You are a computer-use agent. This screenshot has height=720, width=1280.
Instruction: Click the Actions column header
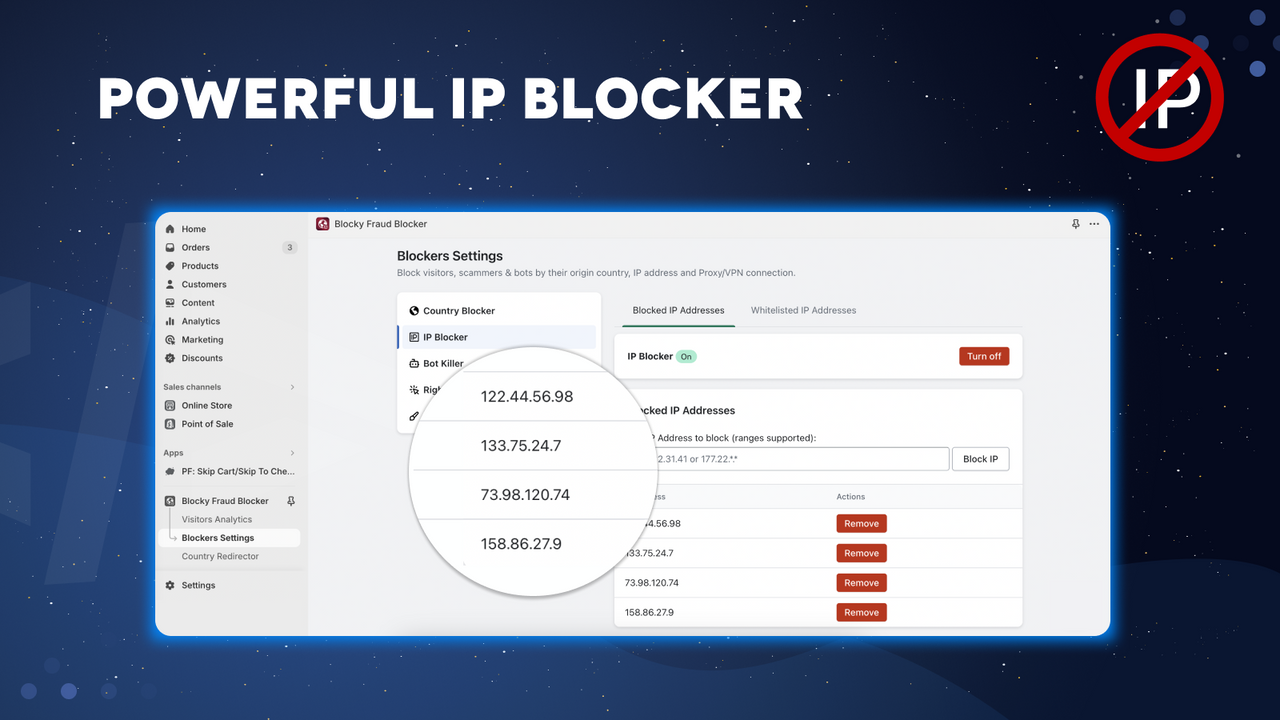[x=851, y=497]
